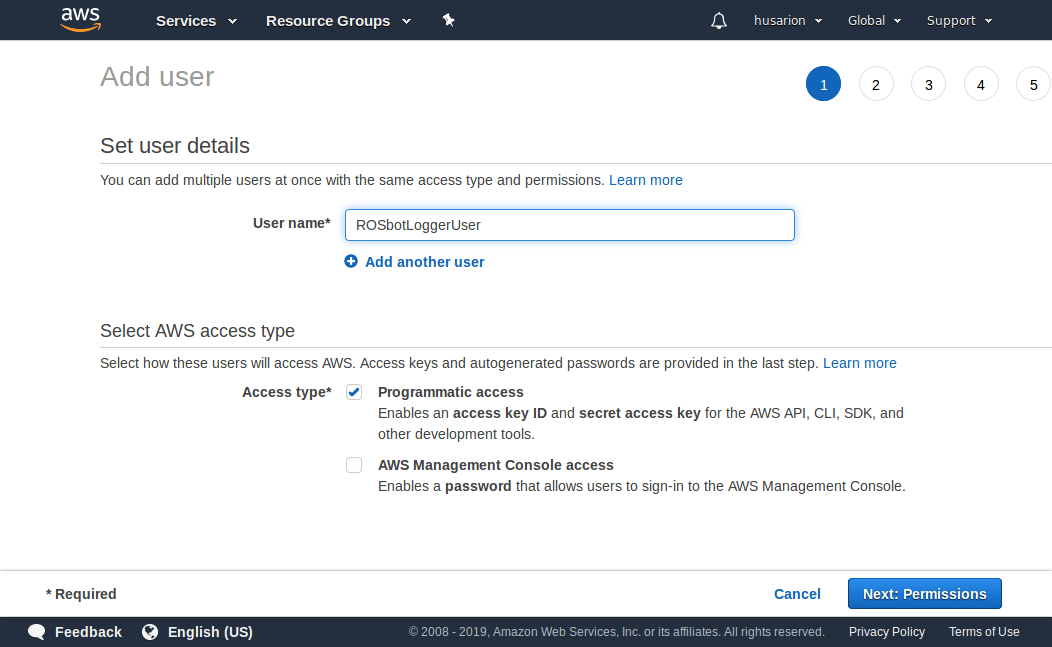Jump to wizard step 3
1052x647 pixels.
(929, 85)
